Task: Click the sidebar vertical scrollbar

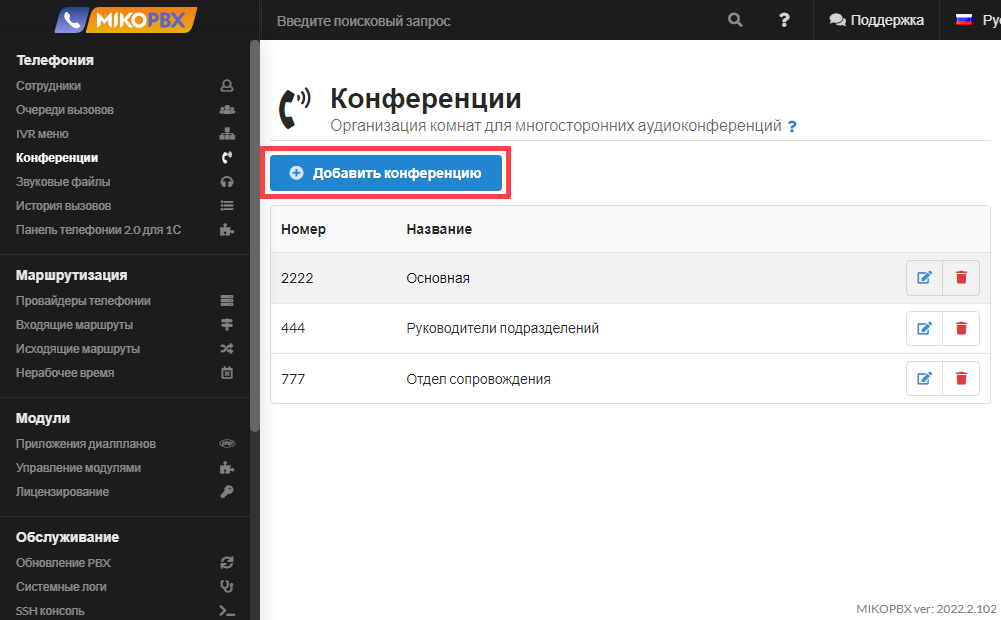Action: tap(255, 240)
